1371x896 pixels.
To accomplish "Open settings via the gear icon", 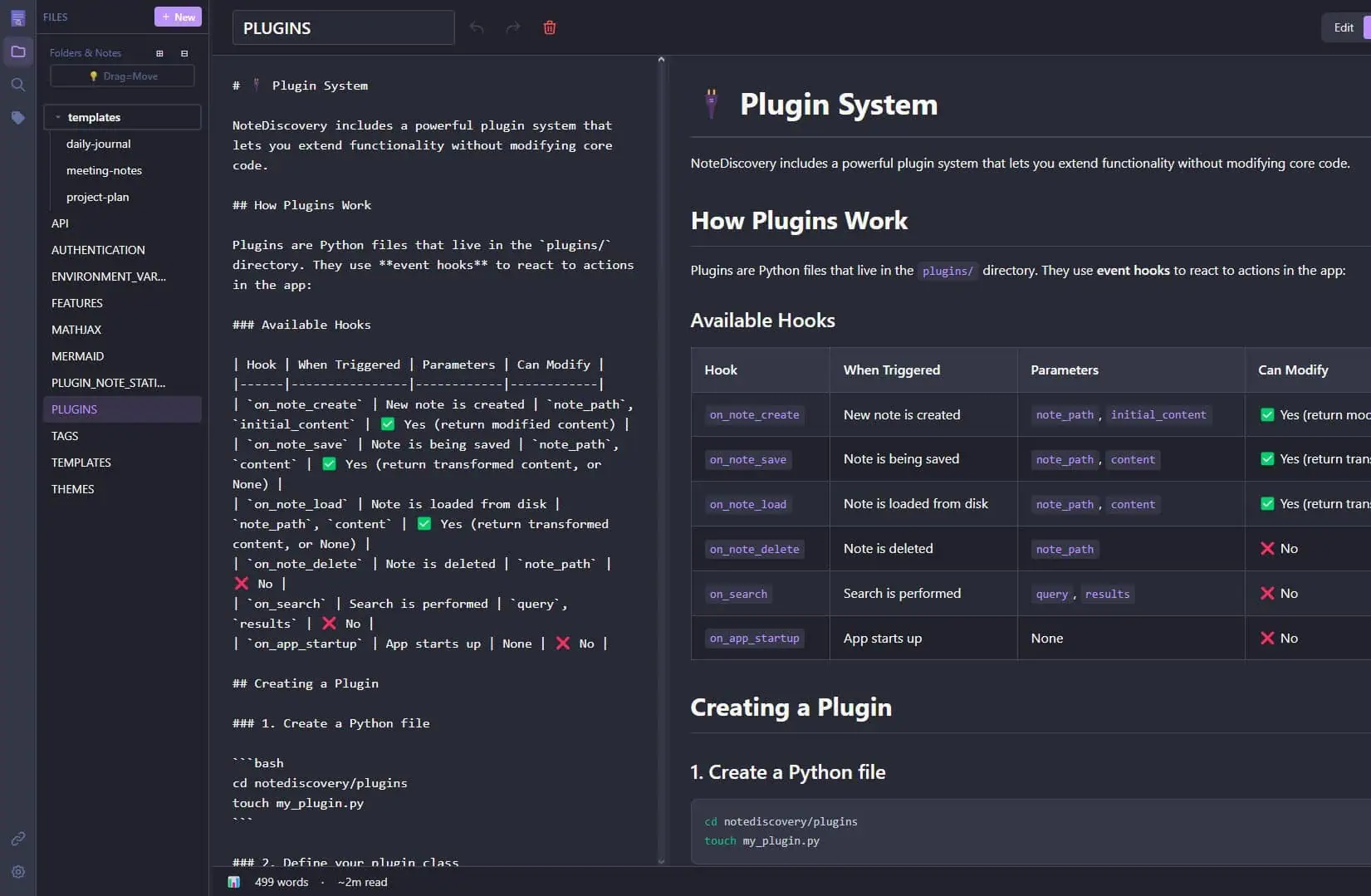I will (x=17, y=872).
